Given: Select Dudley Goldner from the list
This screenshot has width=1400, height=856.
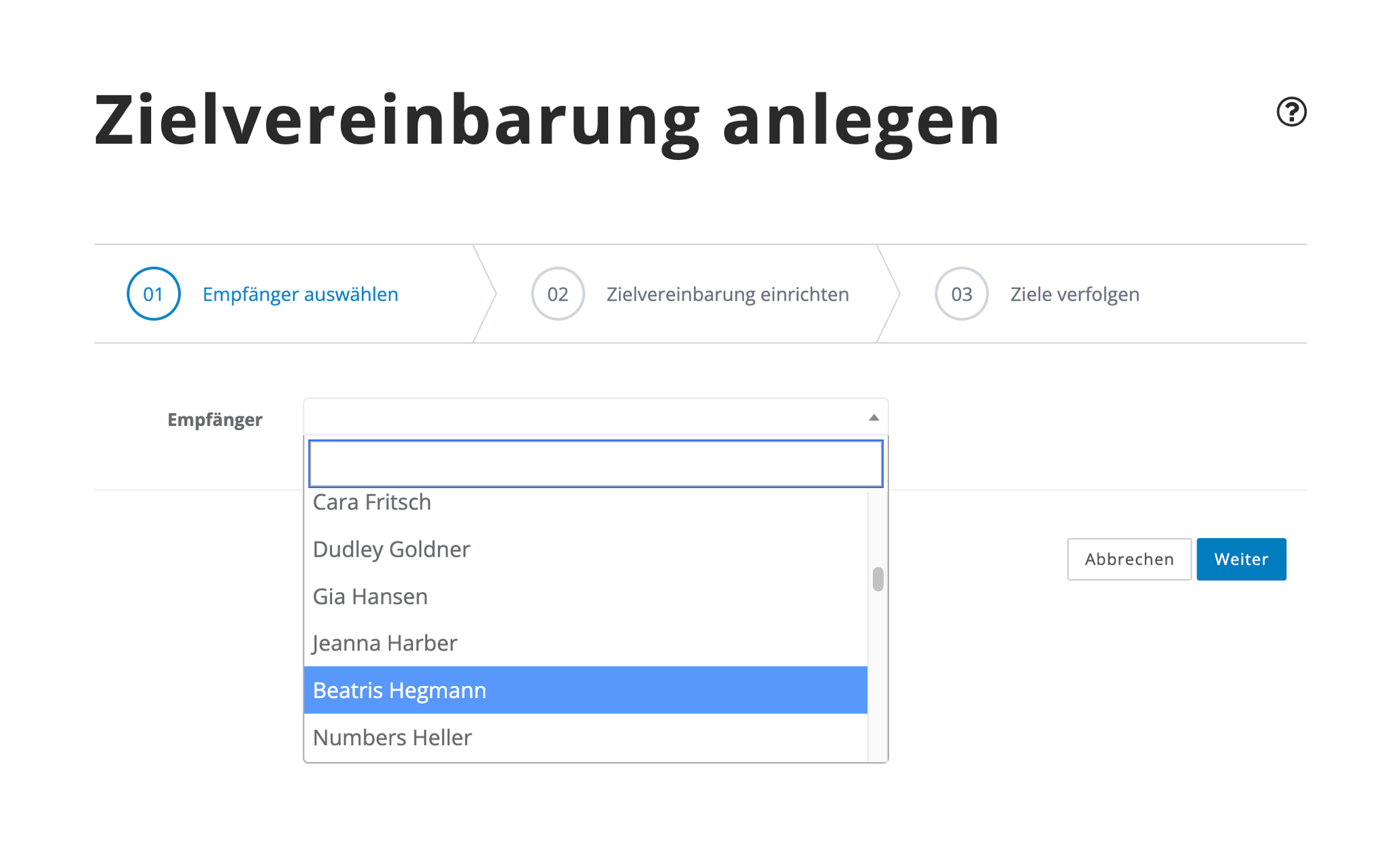Looking at the screenshot, I should tap(585, 549).
